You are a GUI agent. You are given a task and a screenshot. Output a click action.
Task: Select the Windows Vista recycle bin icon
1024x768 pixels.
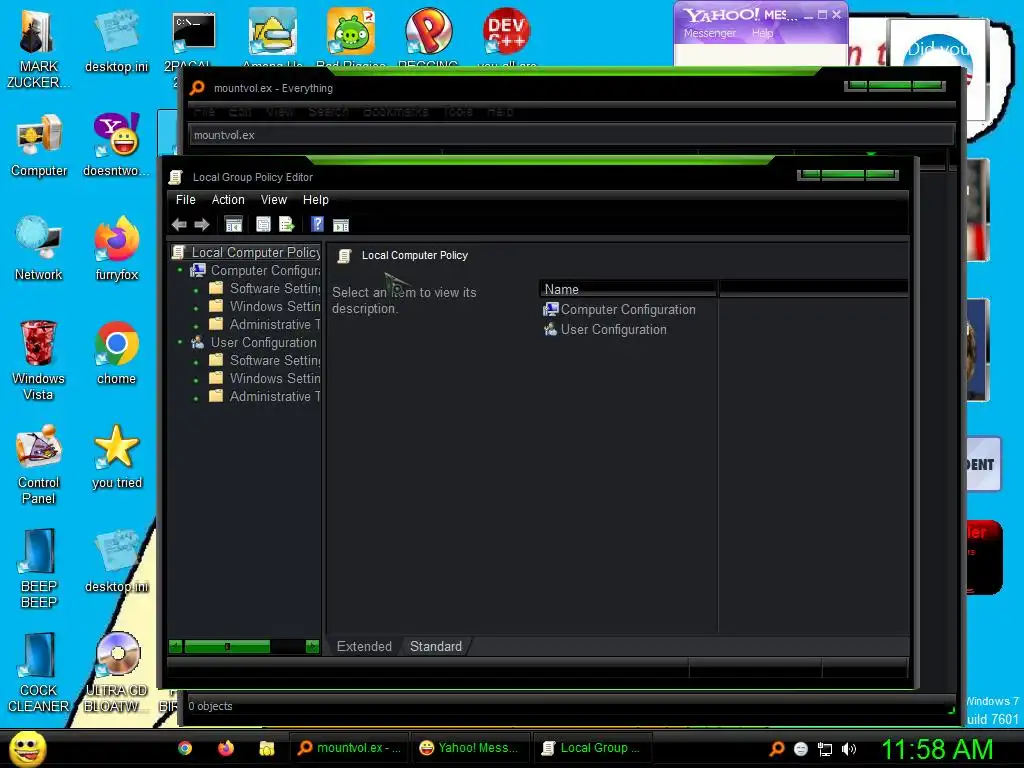tap(39, 360)
